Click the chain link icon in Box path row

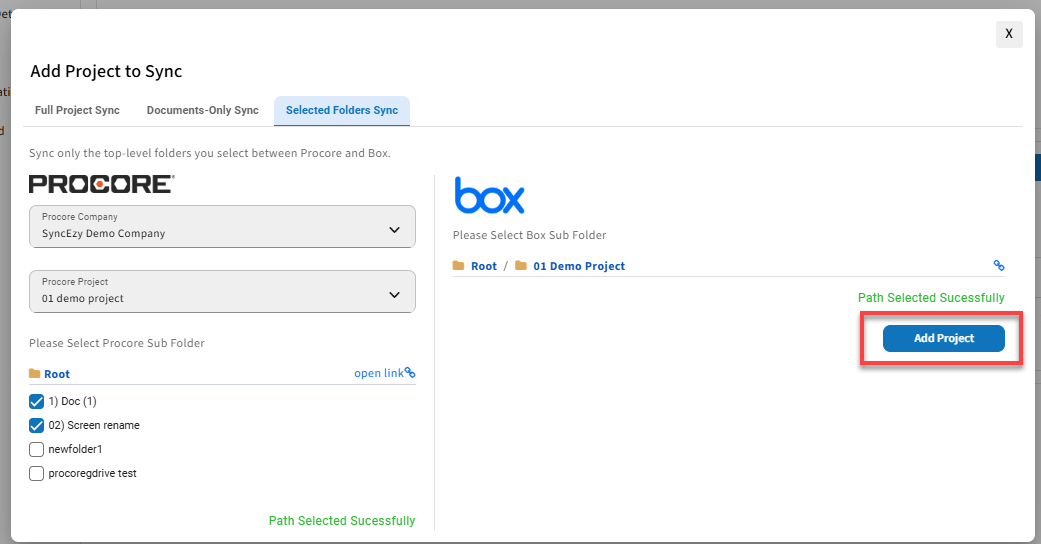[999, 265]
